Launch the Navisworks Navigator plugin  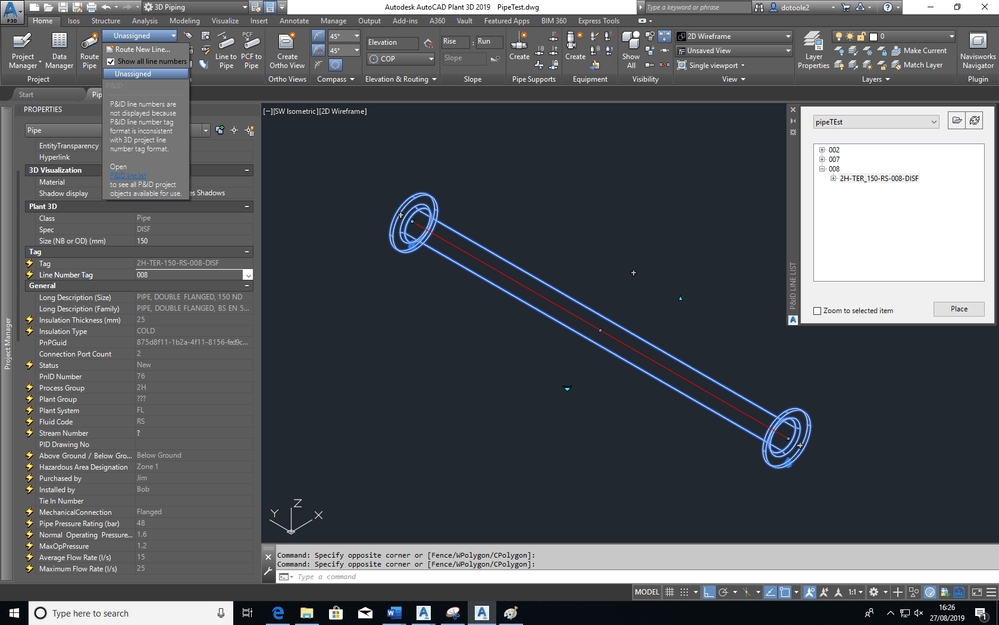coord(977,50)
